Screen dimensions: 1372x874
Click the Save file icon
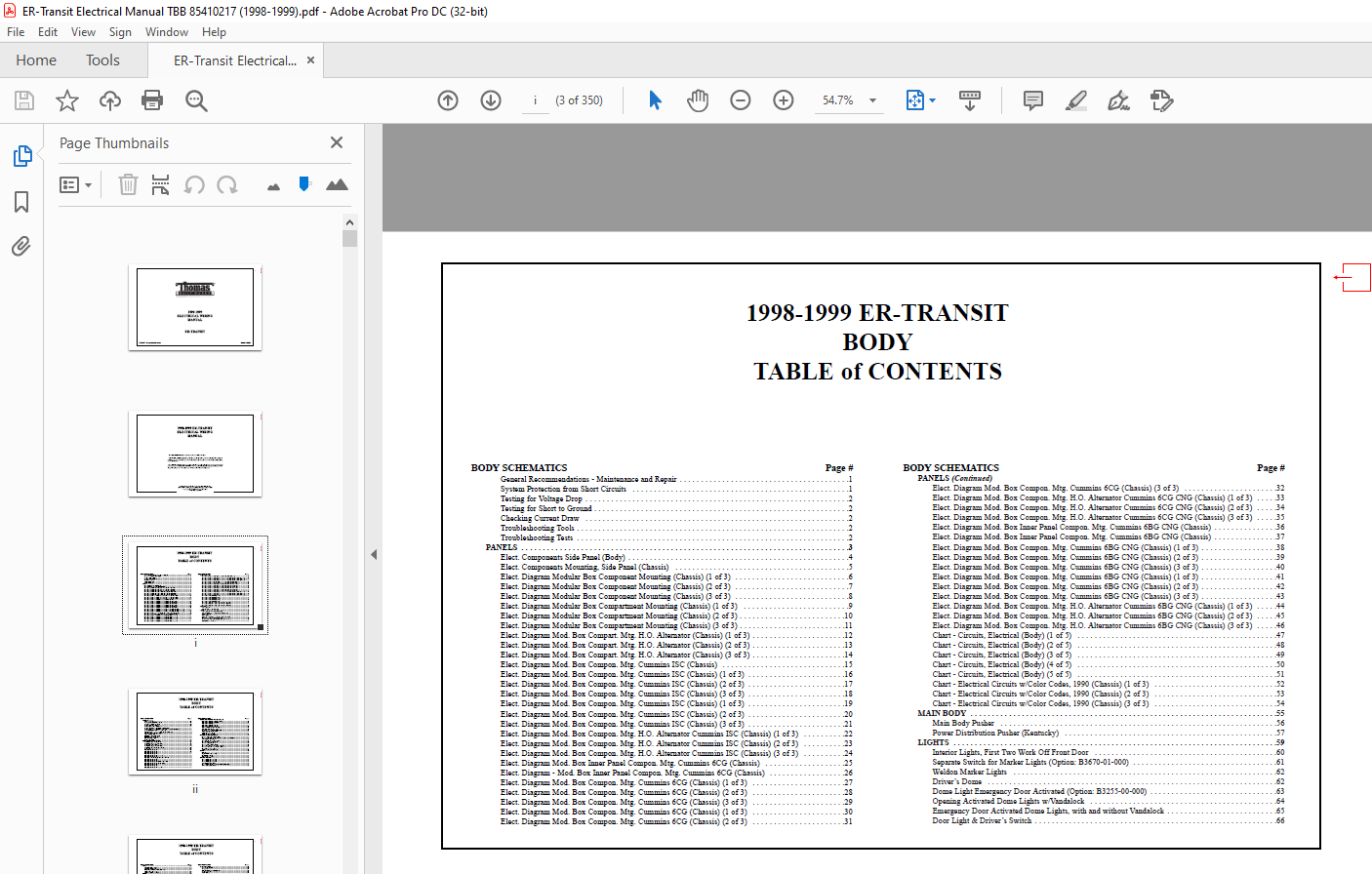click(x=24, y=100)
